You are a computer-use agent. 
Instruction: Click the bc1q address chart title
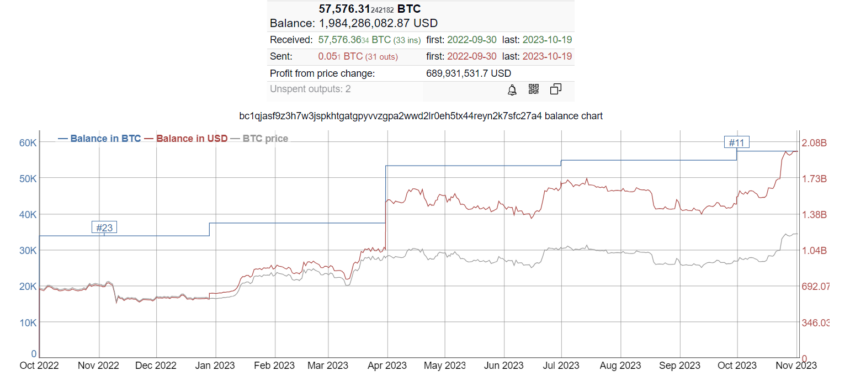[421, 117]
